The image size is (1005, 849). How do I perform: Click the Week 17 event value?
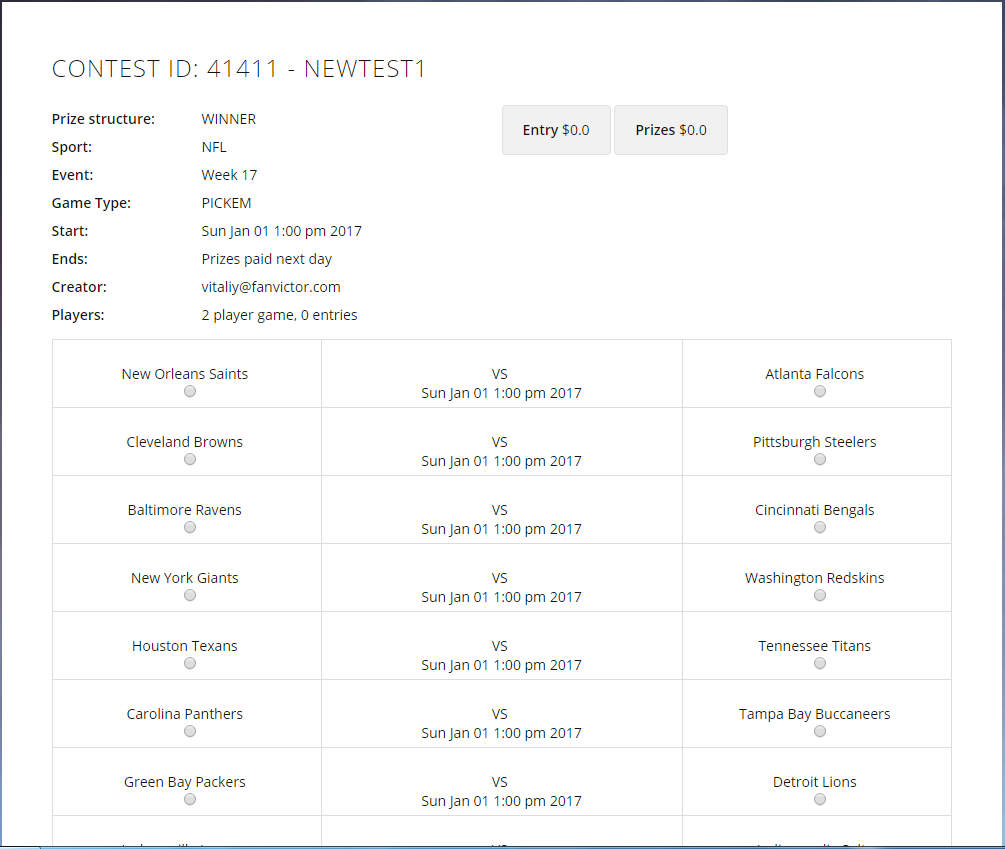pyautogui.click(x=229, y=175)
